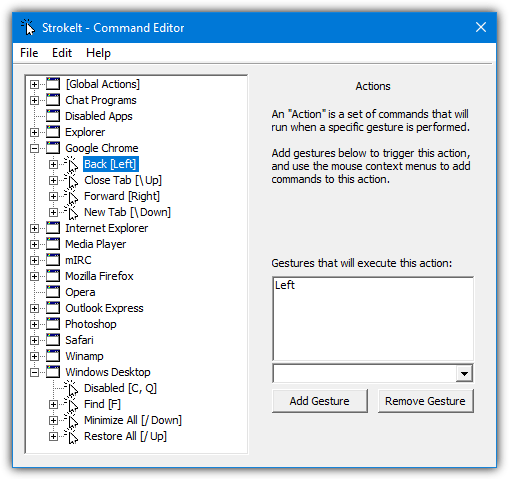
Task: Open the gesture selection dropdown arrow
Action: click(464, 373)
